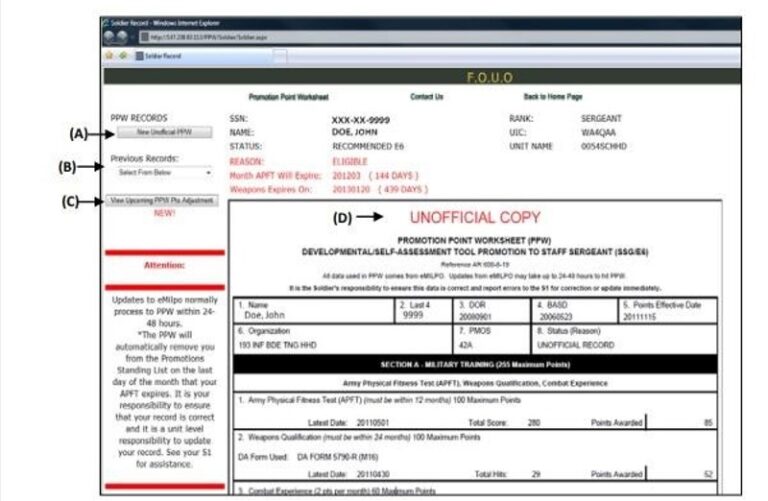The image size is (768, 501).
Task: Click the APFT latest date 20110501
Action: (x=373, y=423)
